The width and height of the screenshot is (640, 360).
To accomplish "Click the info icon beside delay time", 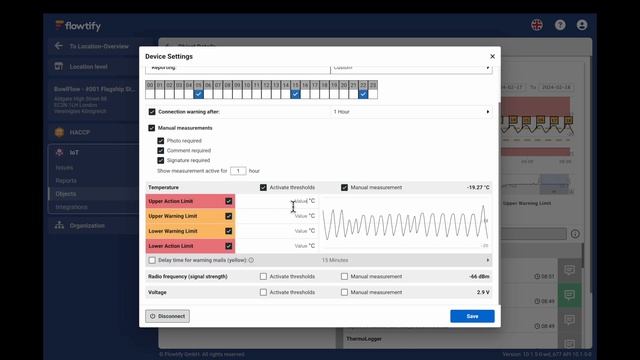I will tap(251, 260).
